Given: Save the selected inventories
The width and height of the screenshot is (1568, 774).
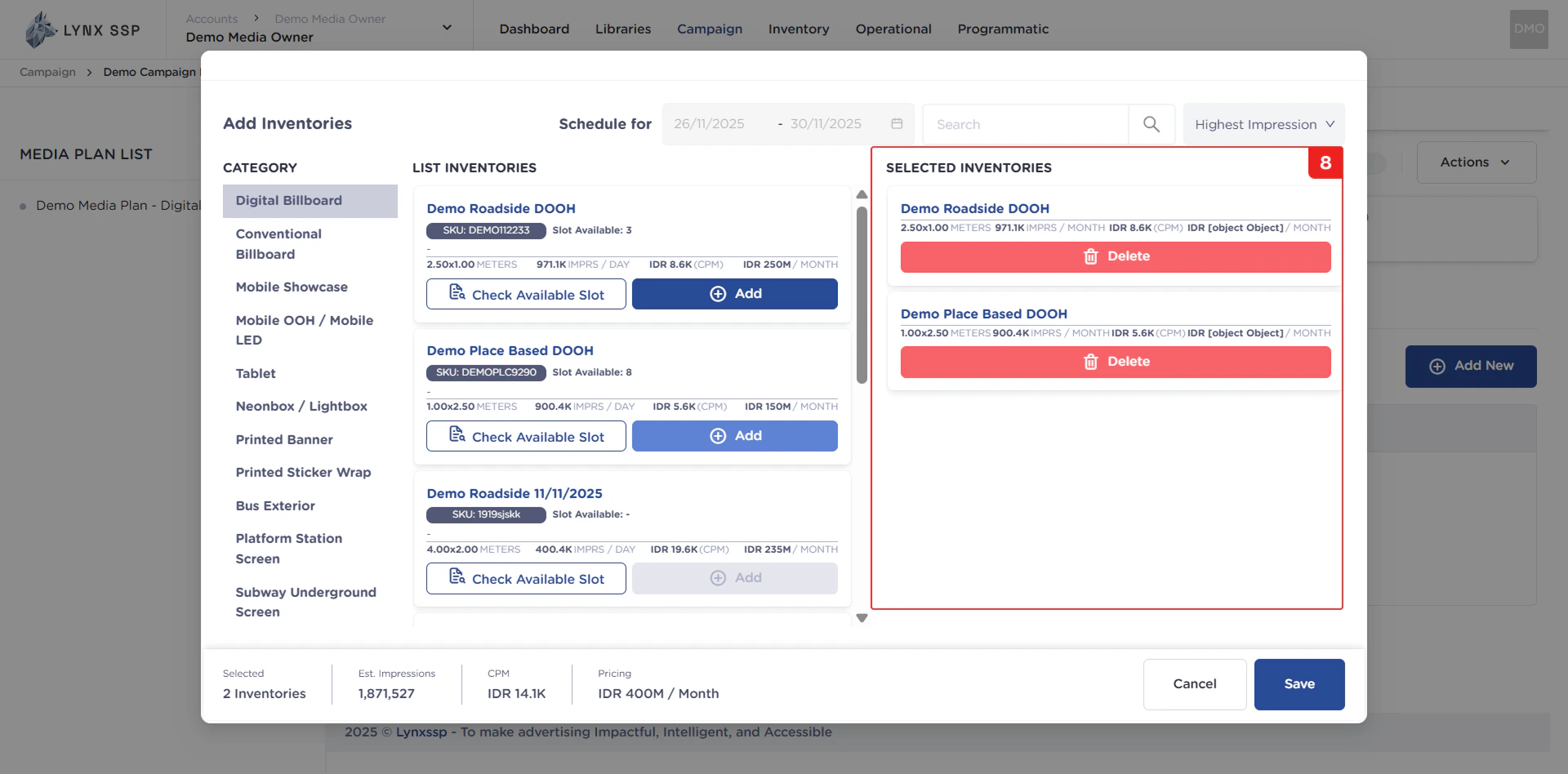Looking at the screenshot, I should click(1299, 684).
